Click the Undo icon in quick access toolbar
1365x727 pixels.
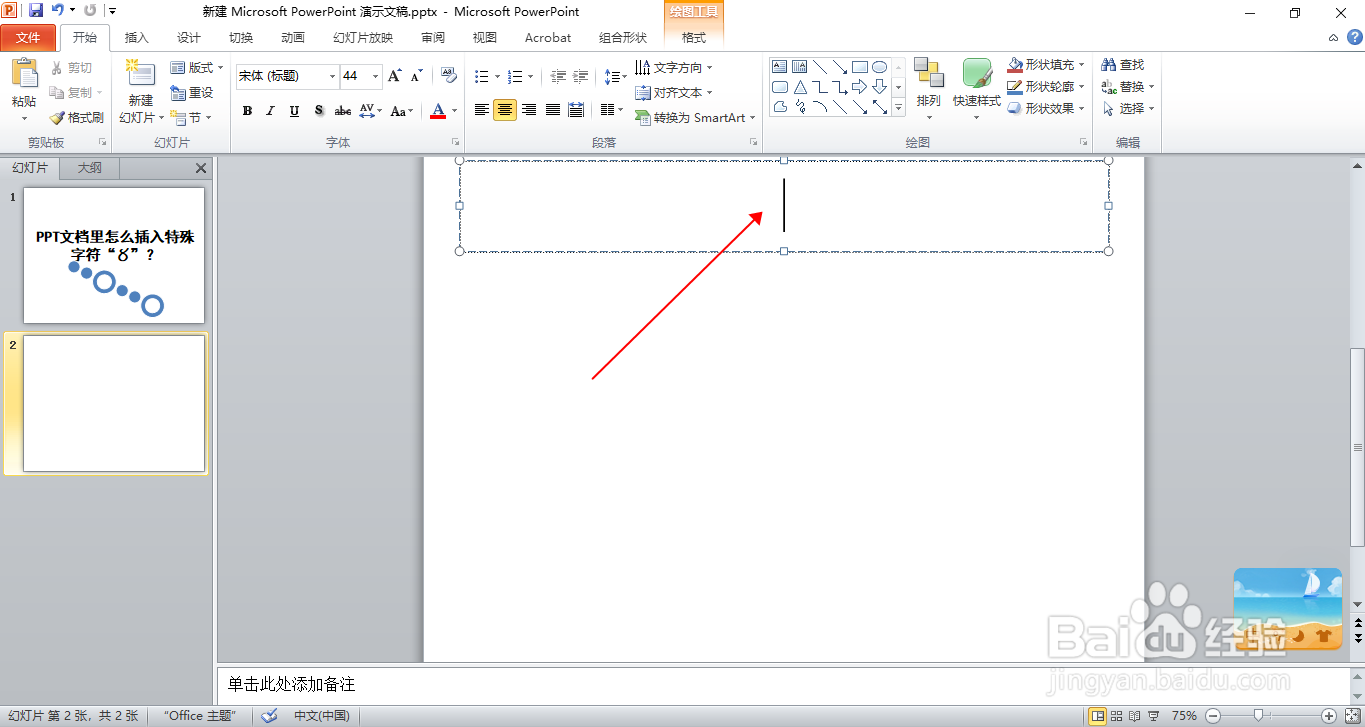pyautogui.click(x=58, y=11)
